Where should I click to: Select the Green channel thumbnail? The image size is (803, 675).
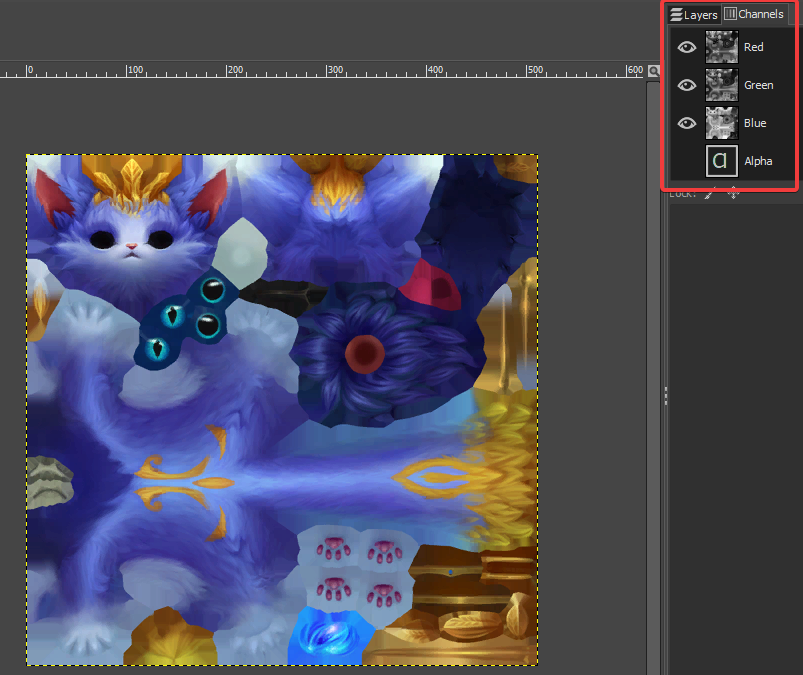(x=722, y=85)
